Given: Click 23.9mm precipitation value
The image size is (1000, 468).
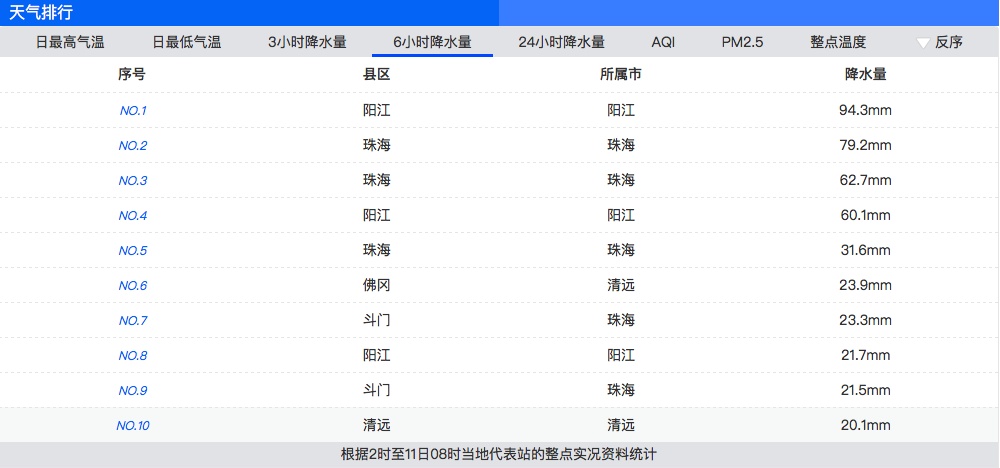Looking at the screenshot, I should 865,286.
